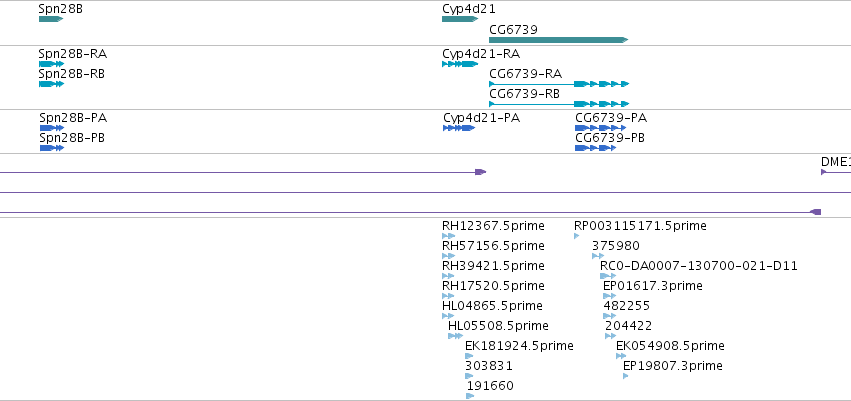Click the partially visible DME feature label
Screen dimensions: 851x401
836,162
